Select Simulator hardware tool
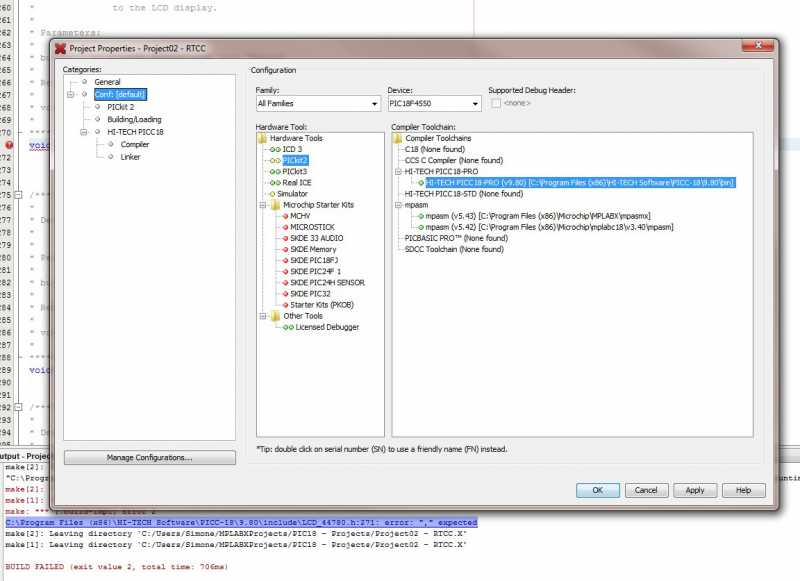This screenshot has height=581, width=800. pos(292,194)
